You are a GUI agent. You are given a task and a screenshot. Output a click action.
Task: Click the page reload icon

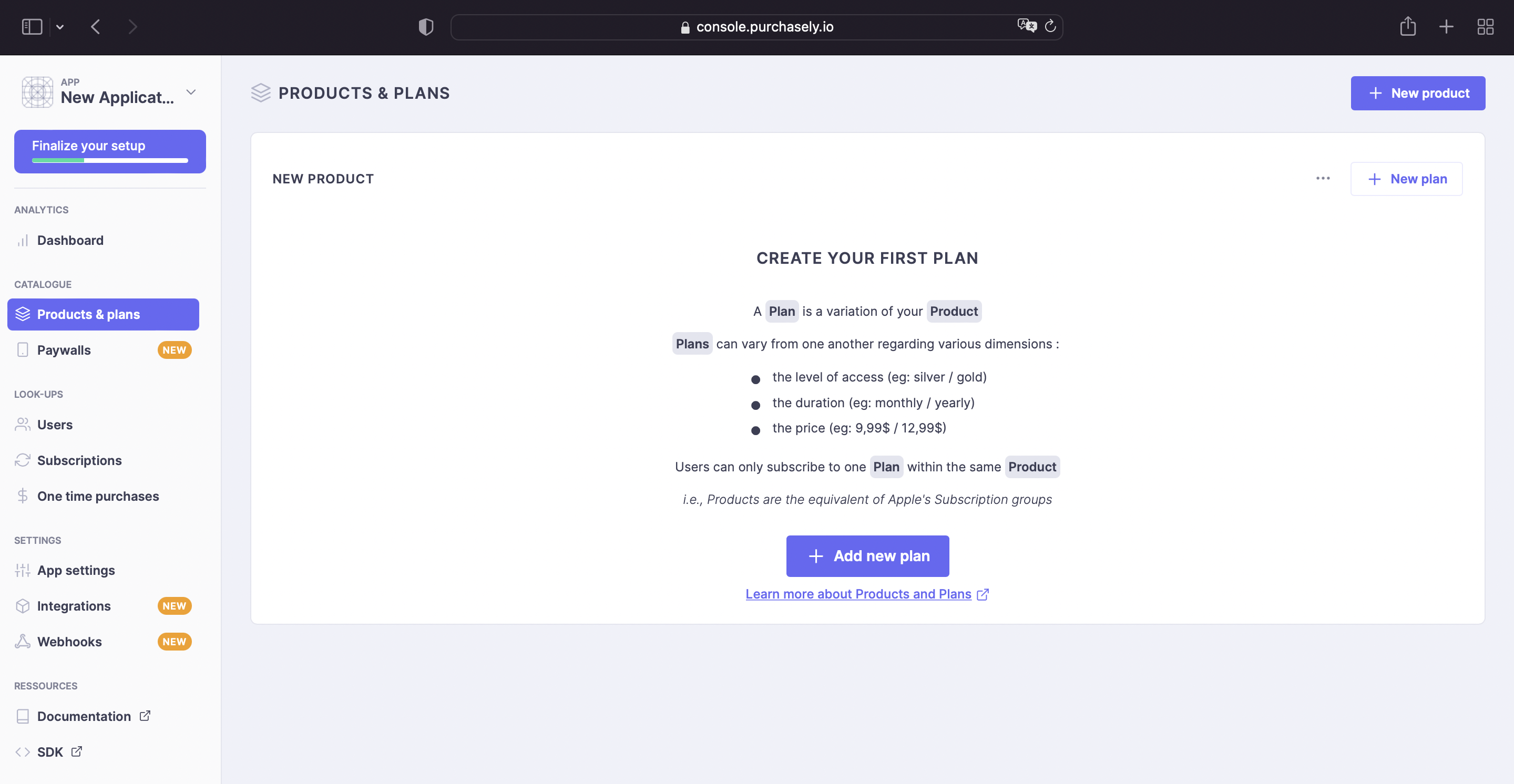pyautogui.click(x=1050, y=26)
